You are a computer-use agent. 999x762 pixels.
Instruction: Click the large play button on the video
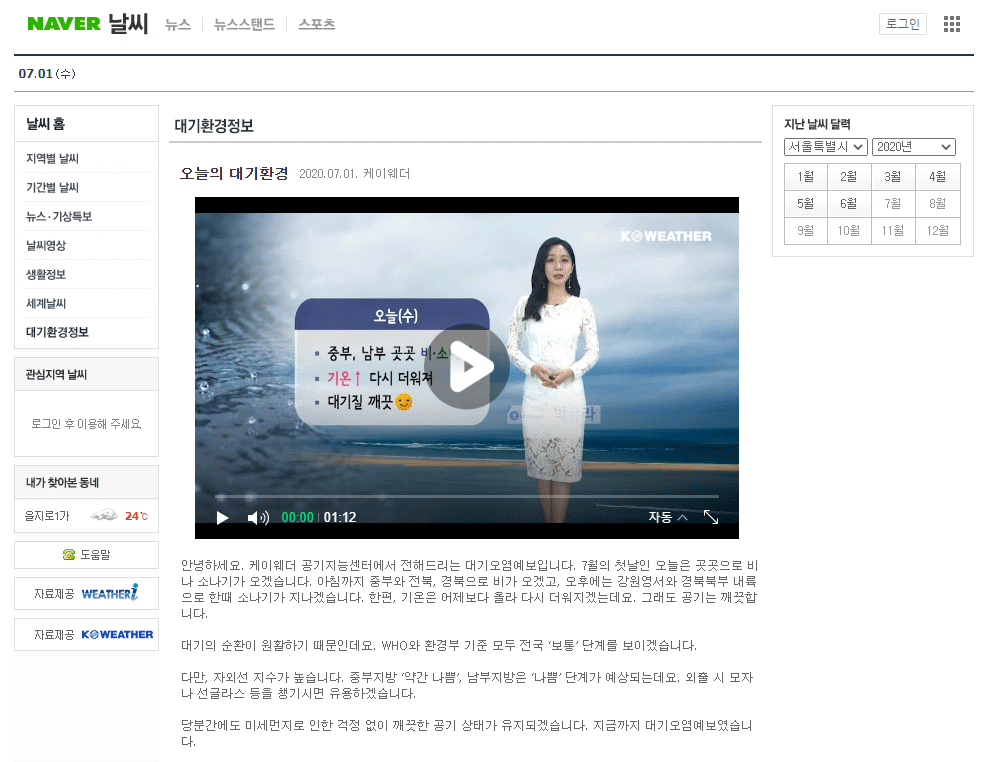(x=466, y=367)
